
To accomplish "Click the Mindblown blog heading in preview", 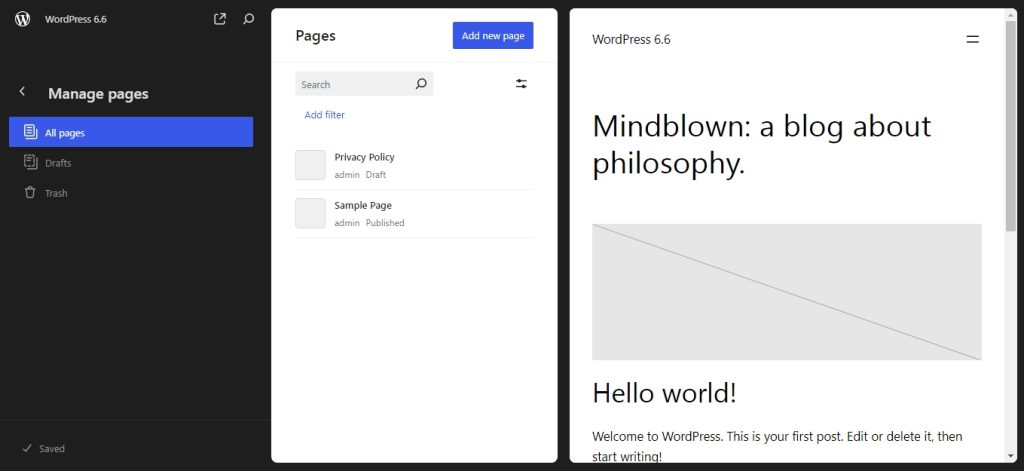I will click(761, 145).
